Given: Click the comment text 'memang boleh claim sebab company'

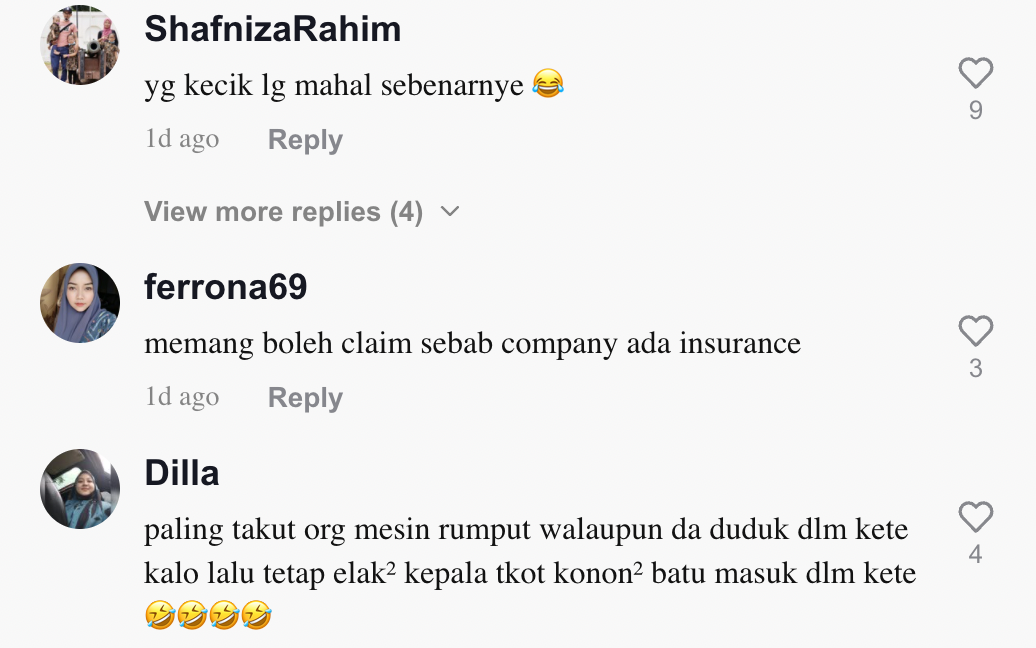Looking at the screenshot, I should tap(381, 344).
